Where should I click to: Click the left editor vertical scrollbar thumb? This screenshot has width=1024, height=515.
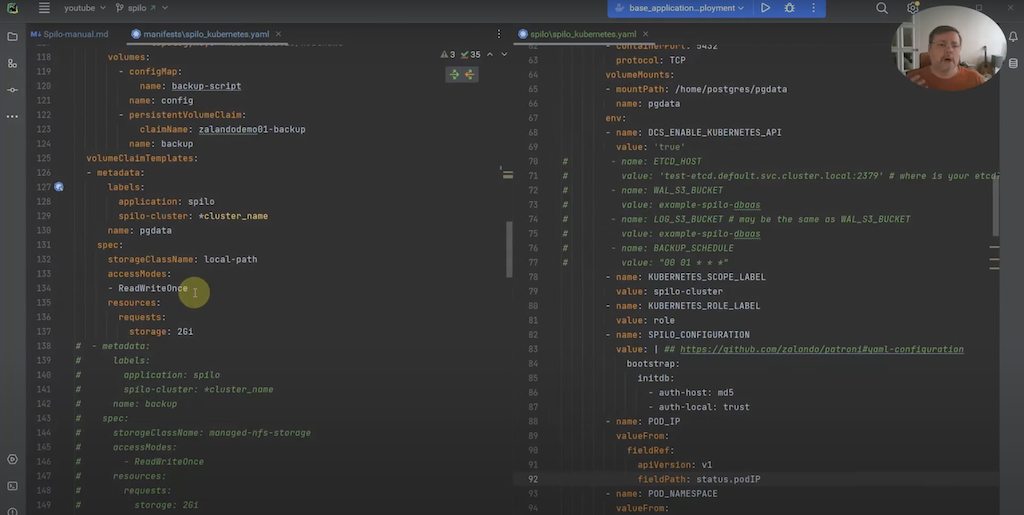point(509,250)
